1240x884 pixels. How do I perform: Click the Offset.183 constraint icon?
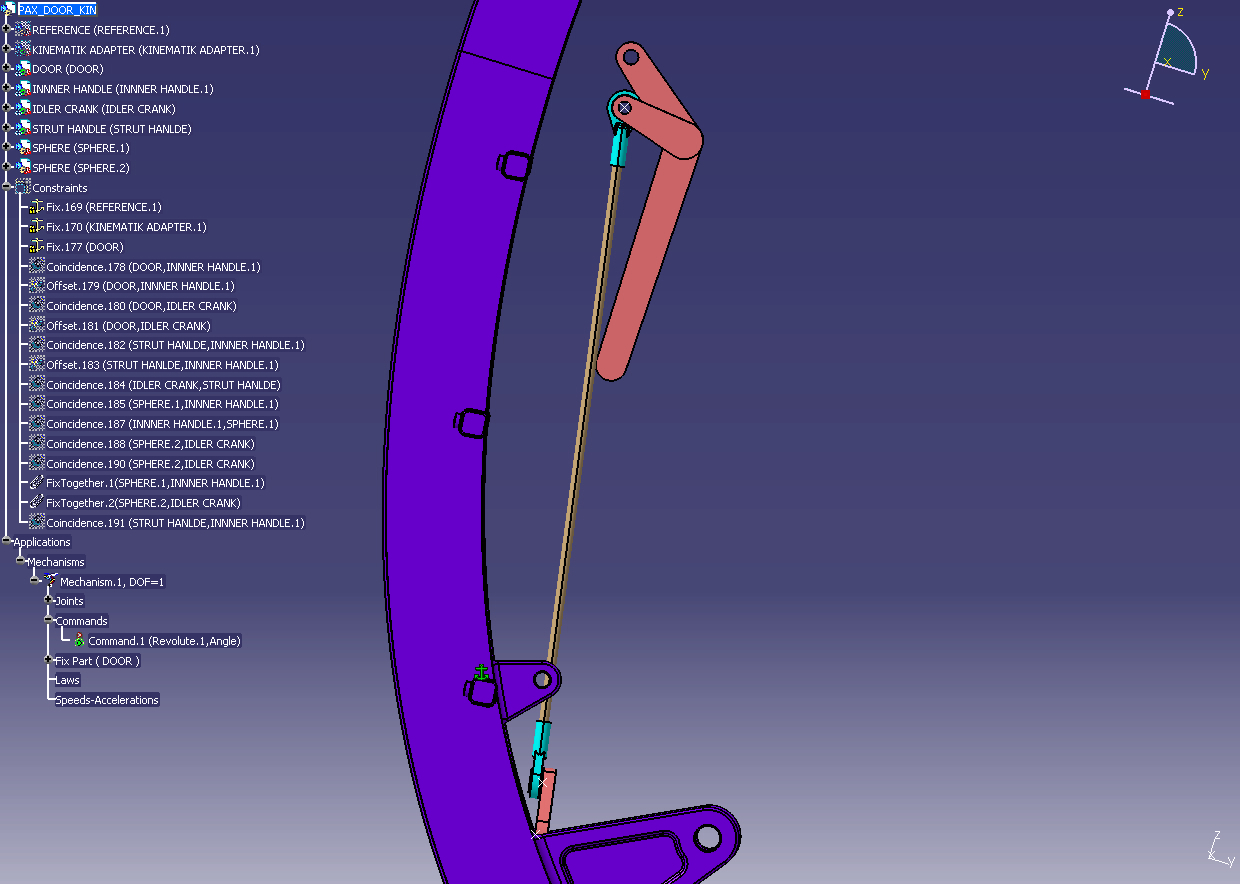37,364
